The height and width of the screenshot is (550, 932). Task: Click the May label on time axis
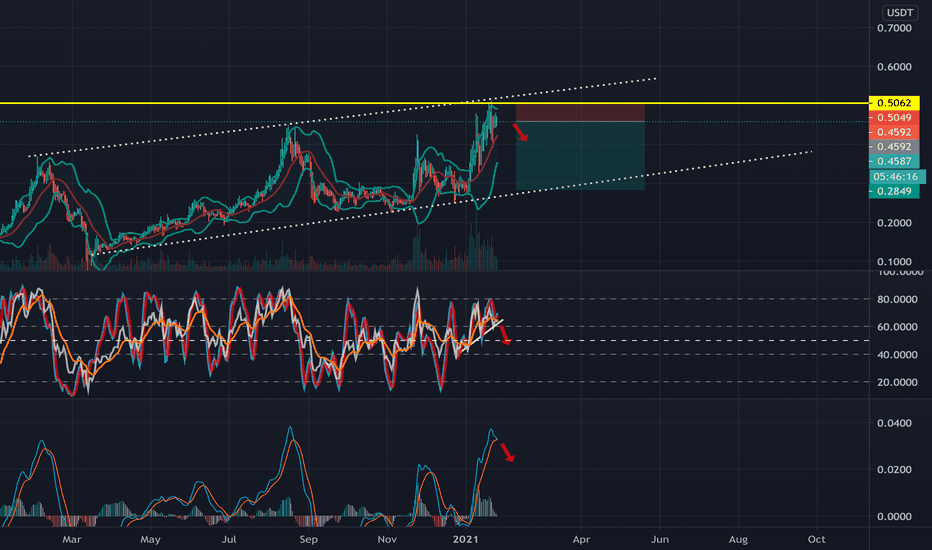tap(150, 539)
